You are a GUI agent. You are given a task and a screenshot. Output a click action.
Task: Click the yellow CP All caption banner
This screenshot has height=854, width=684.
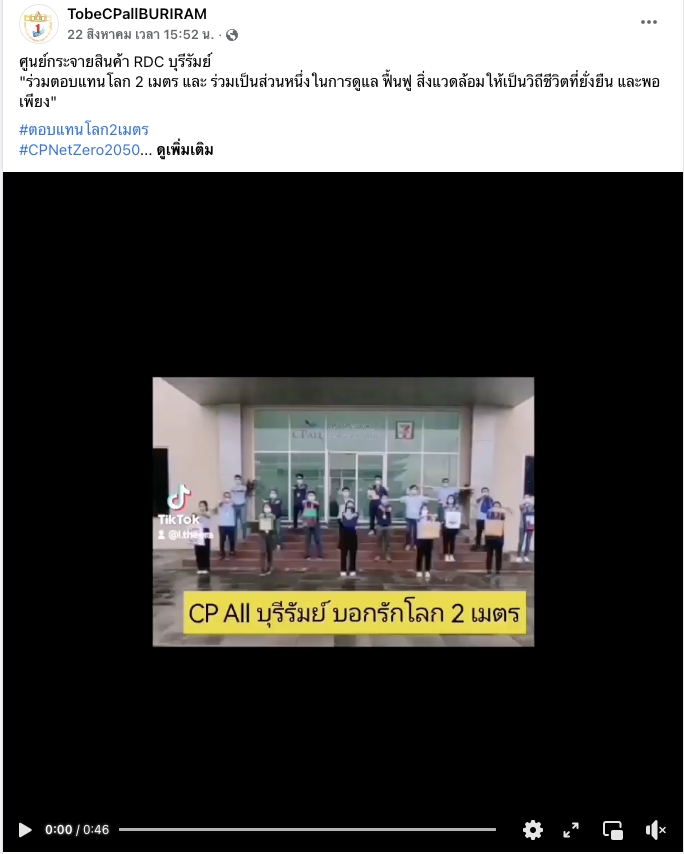pos(355,613)
